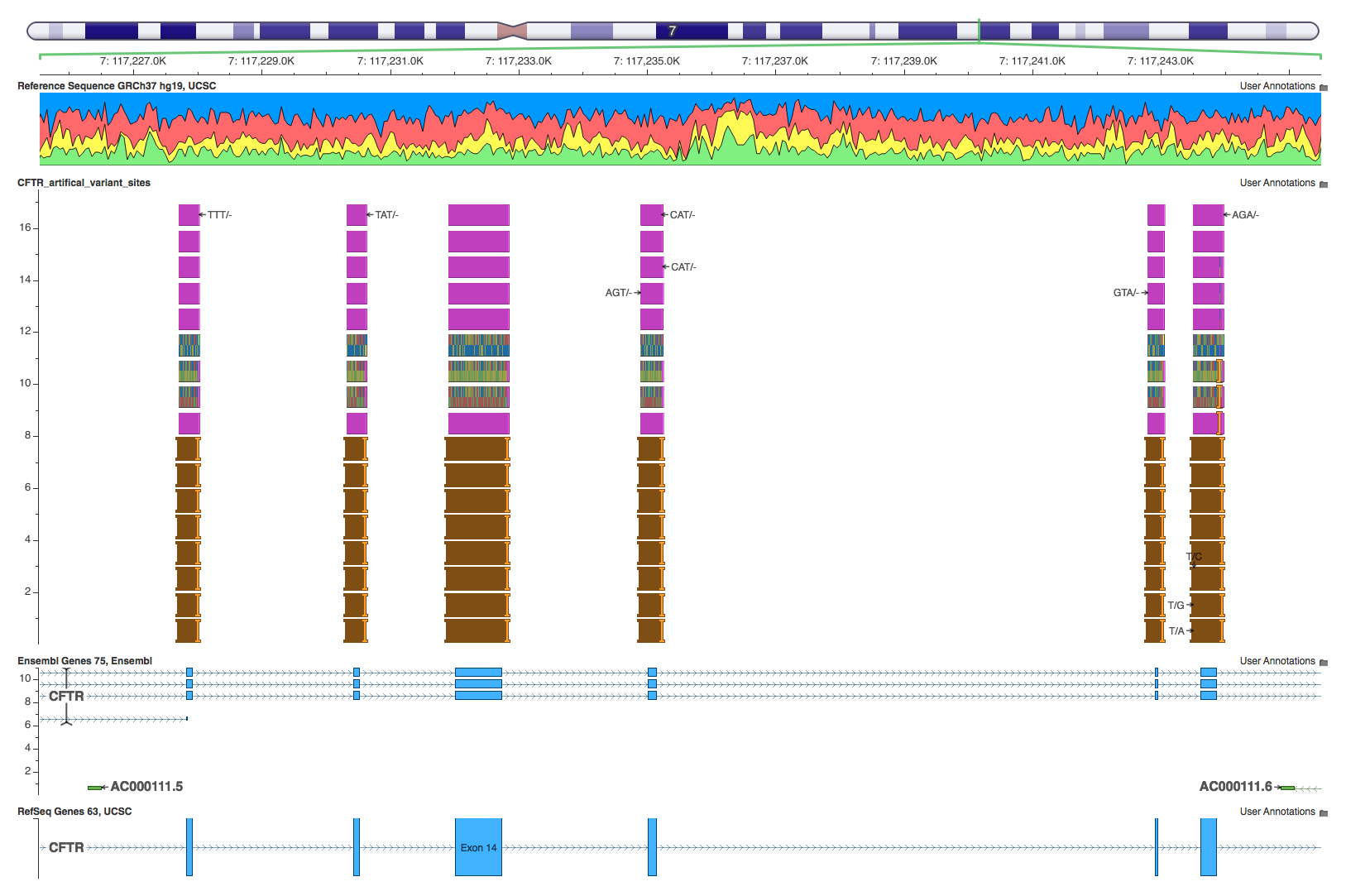Click ruler position 7: 117,229.0K

pos(261,61)
